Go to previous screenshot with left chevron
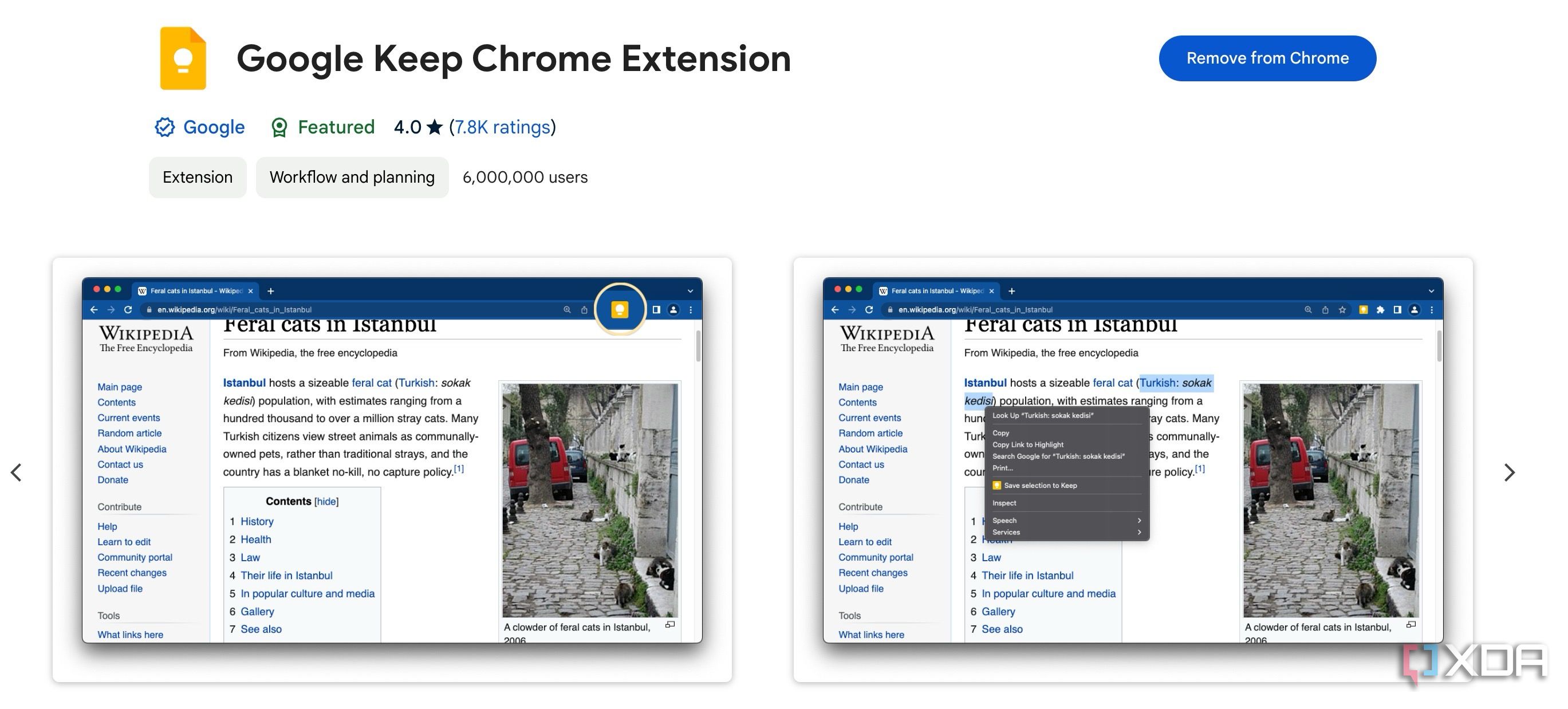 click(17, 472)
